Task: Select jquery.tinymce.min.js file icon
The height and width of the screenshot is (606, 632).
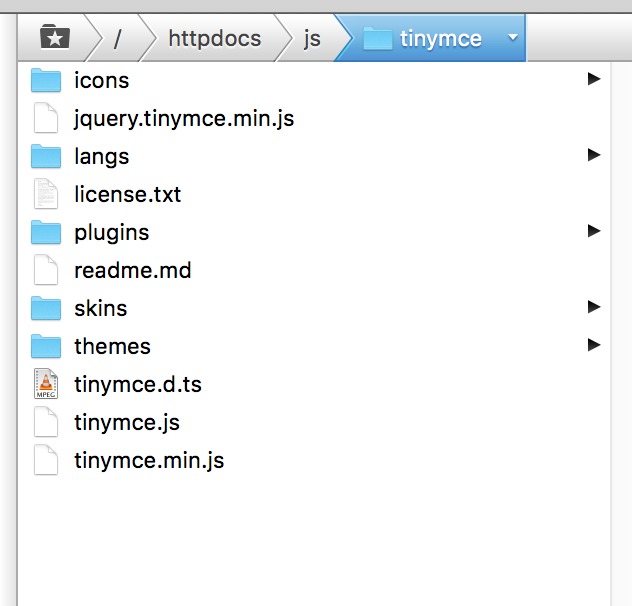Action: [x=46, y=118]
